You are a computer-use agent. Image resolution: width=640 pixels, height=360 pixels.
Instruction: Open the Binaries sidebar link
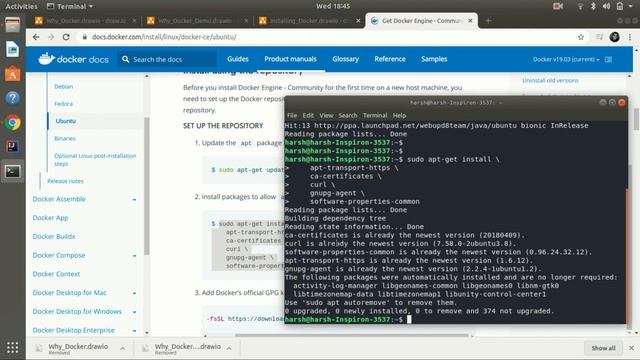(65, 138)
